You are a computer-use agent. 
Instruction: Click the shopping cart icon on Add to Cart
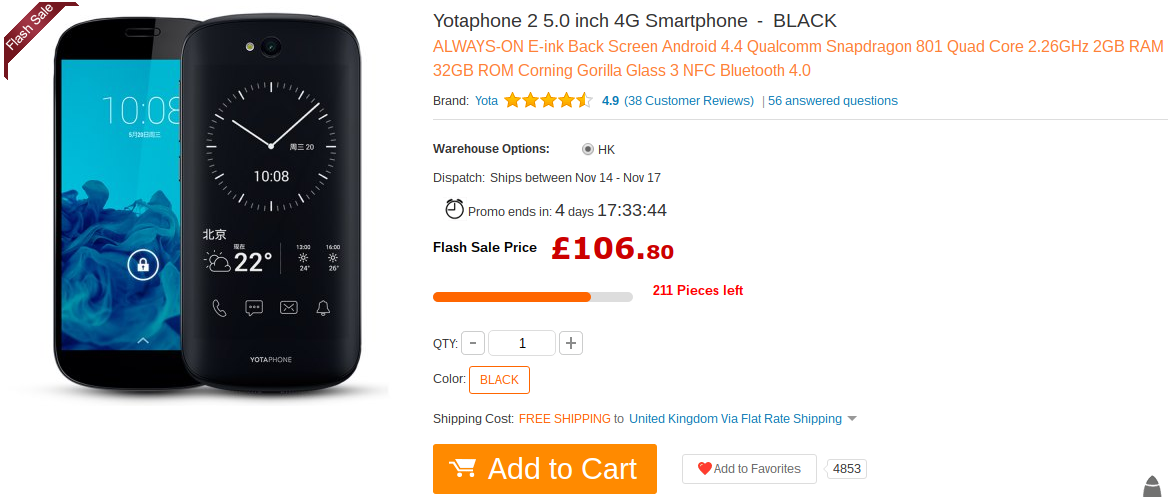coord(462,469)
